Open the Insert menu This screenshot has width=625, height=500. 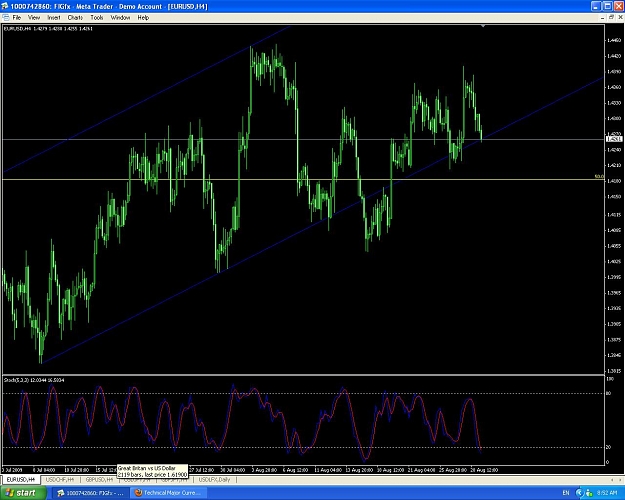tap(54, 18)
